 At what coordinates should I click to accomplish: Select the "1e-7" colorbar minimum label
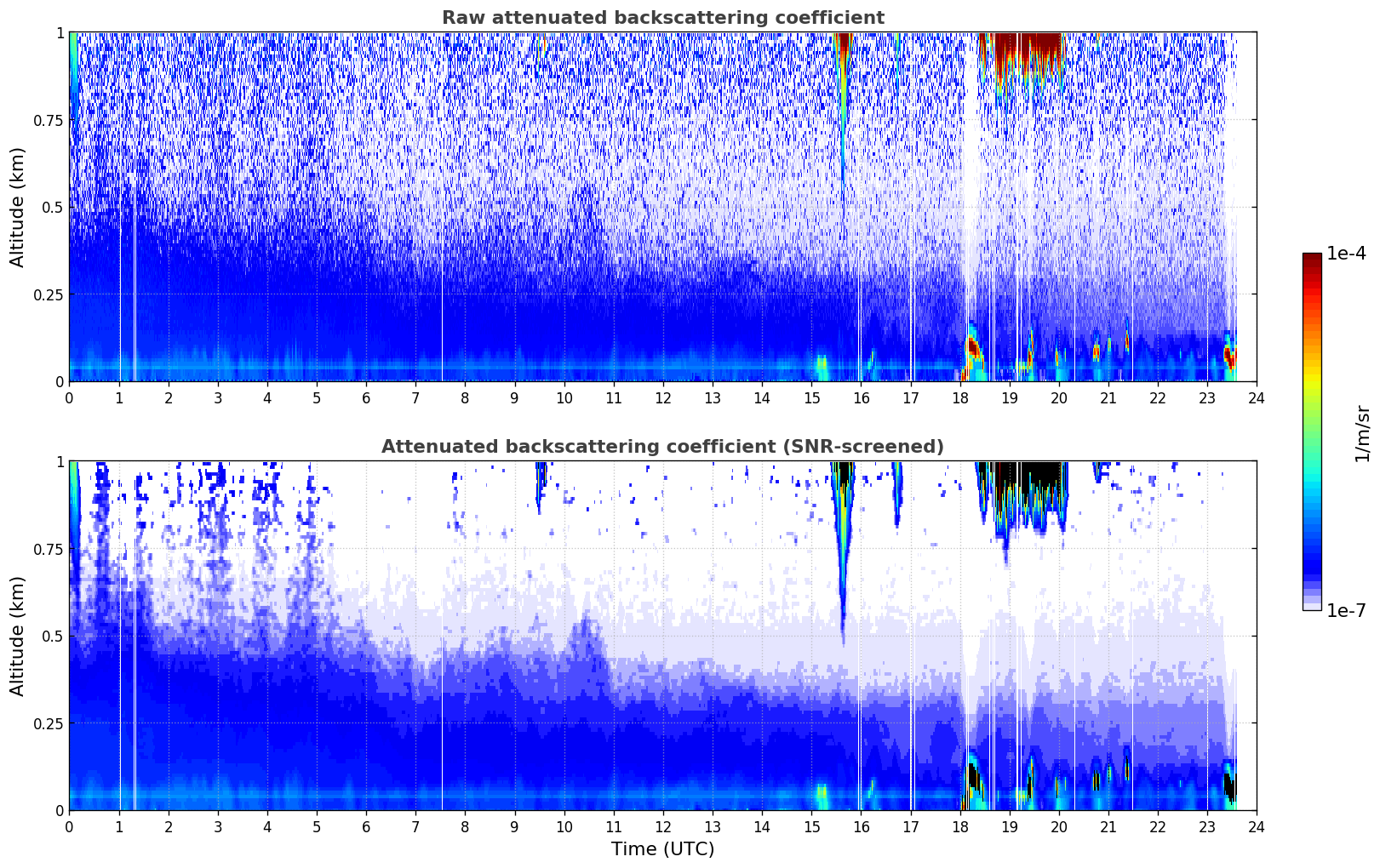[1347, 610]
